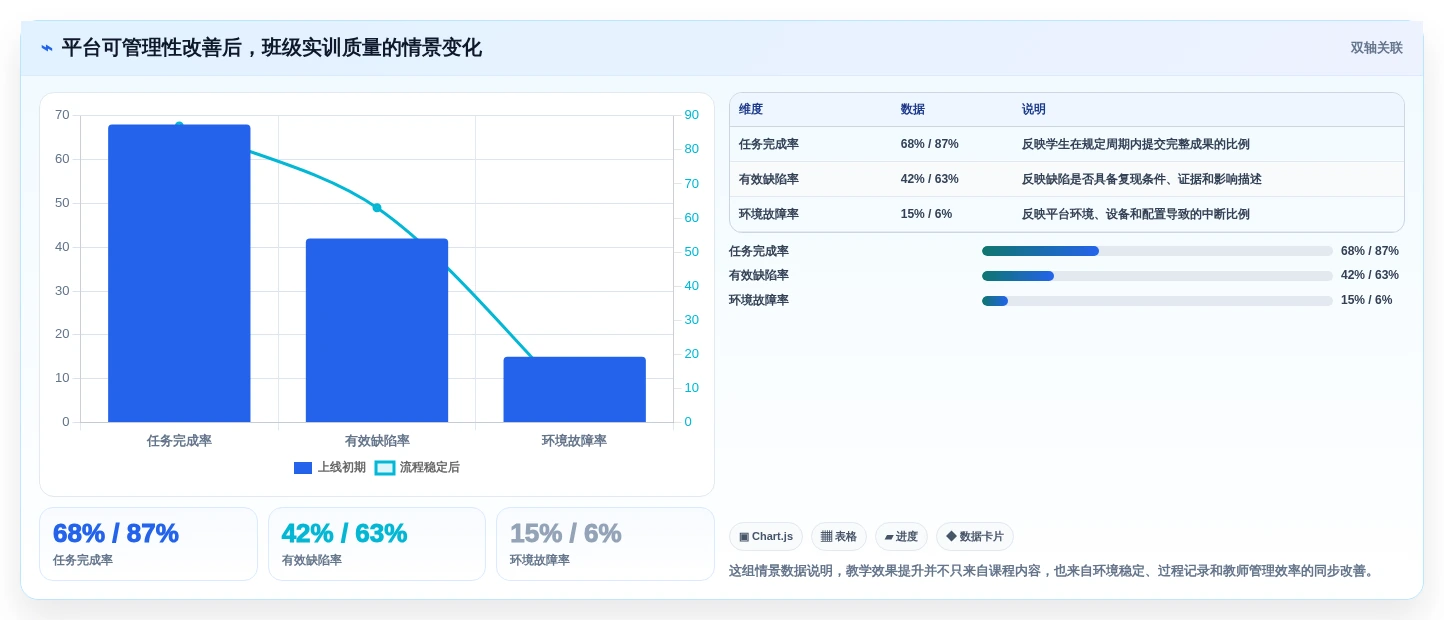Toggle the 流程稳定后 legend item
The height and width of the screenshot is (620, 1444).
point(417,467)
